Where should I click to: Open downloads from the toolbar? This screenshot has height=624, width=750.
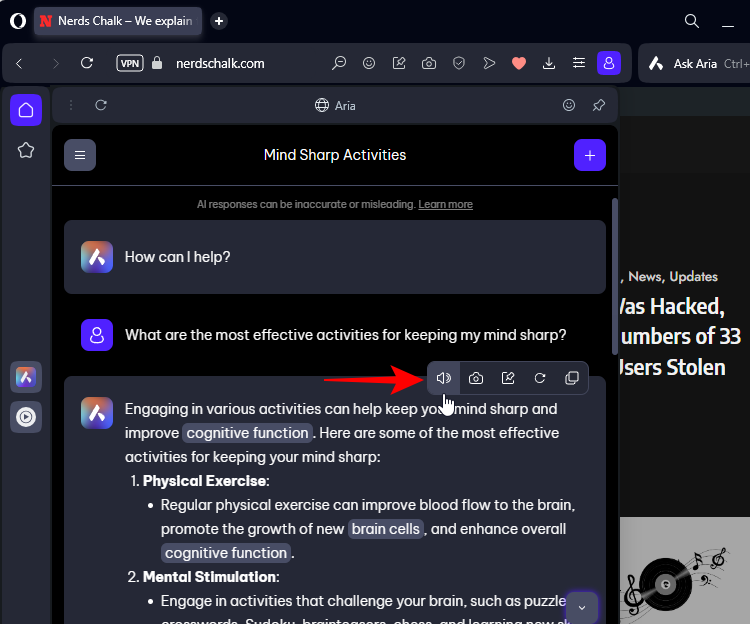pyautogui.click(x=548, y=63)
